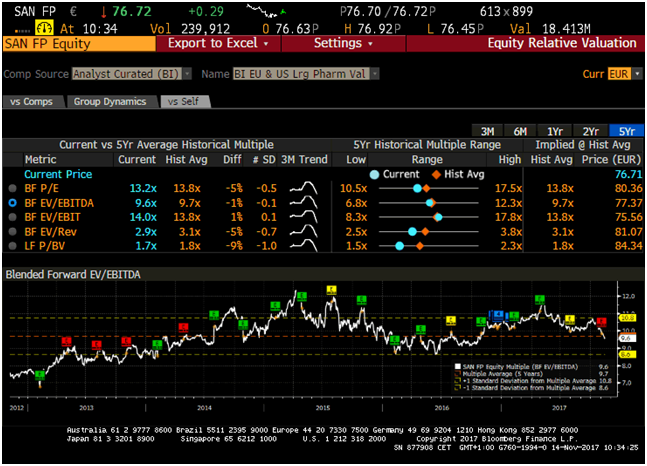Click the yellow gauge icon beside At 10:34

44,28
